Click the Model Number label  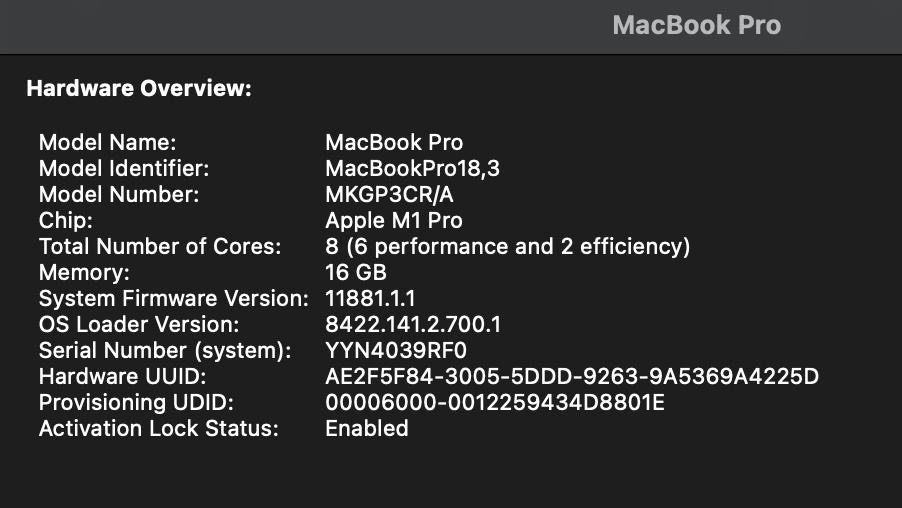(x=119, y=194)
